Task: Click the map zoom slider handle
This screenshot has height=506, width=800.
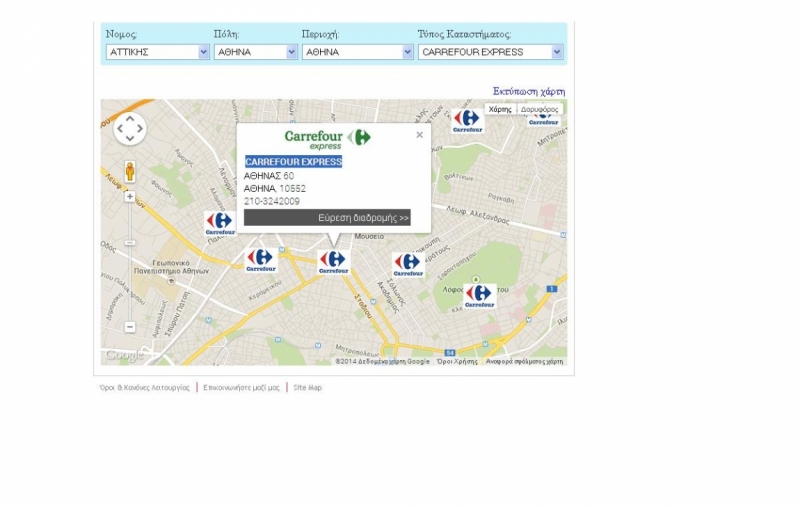Action: (x=130, y=243)
